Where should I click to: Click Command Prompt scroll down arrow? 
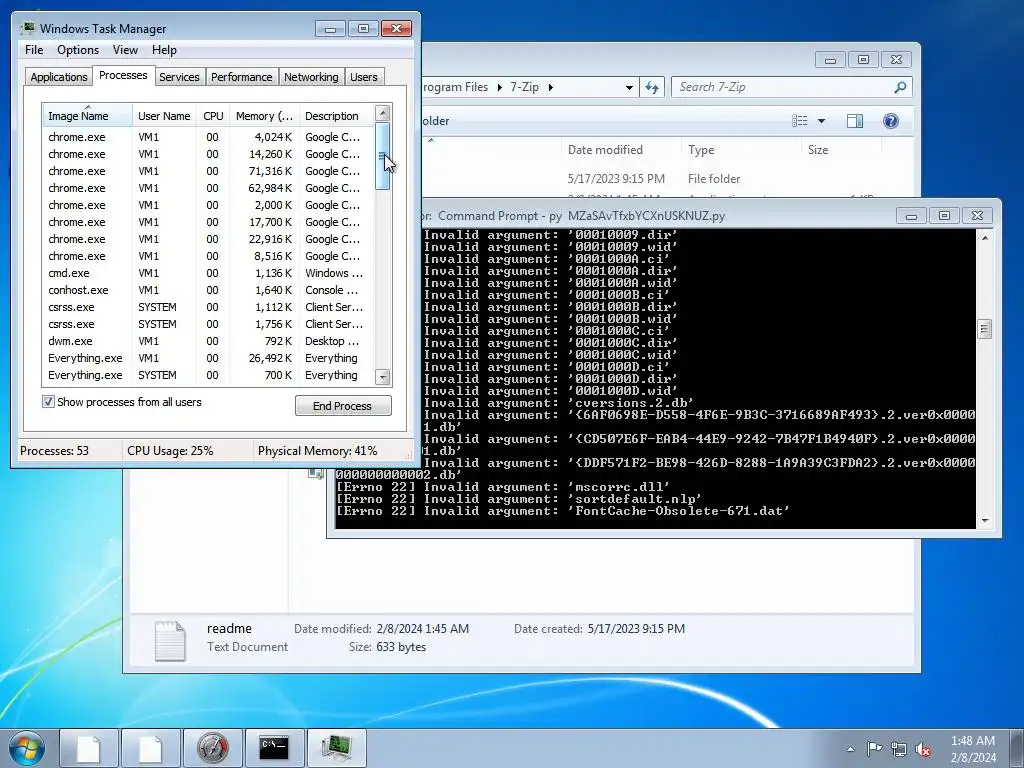pyautogui.click(x=984, y=520)
